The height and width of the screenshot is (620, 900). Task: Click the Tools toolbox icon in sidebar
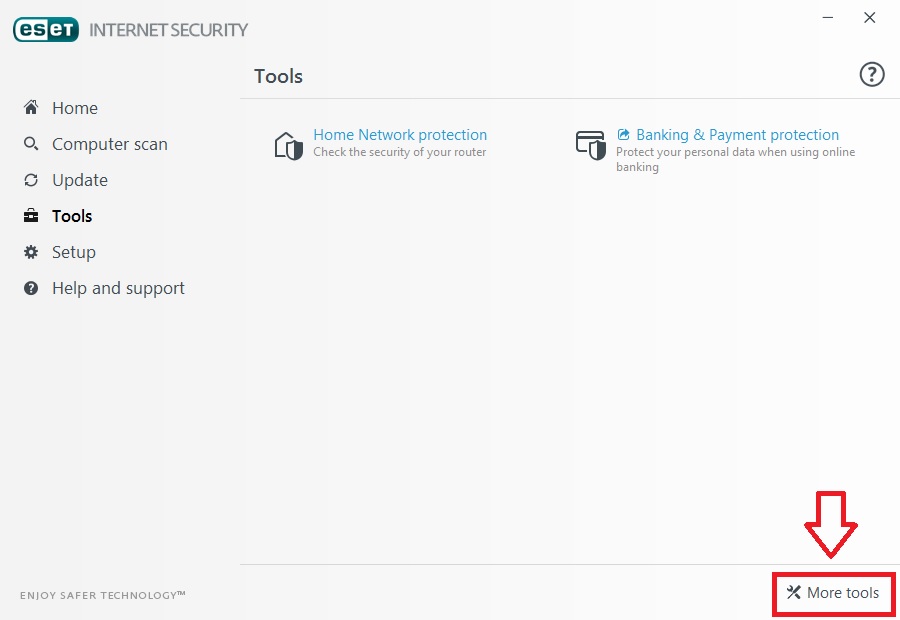pos(31,216)
